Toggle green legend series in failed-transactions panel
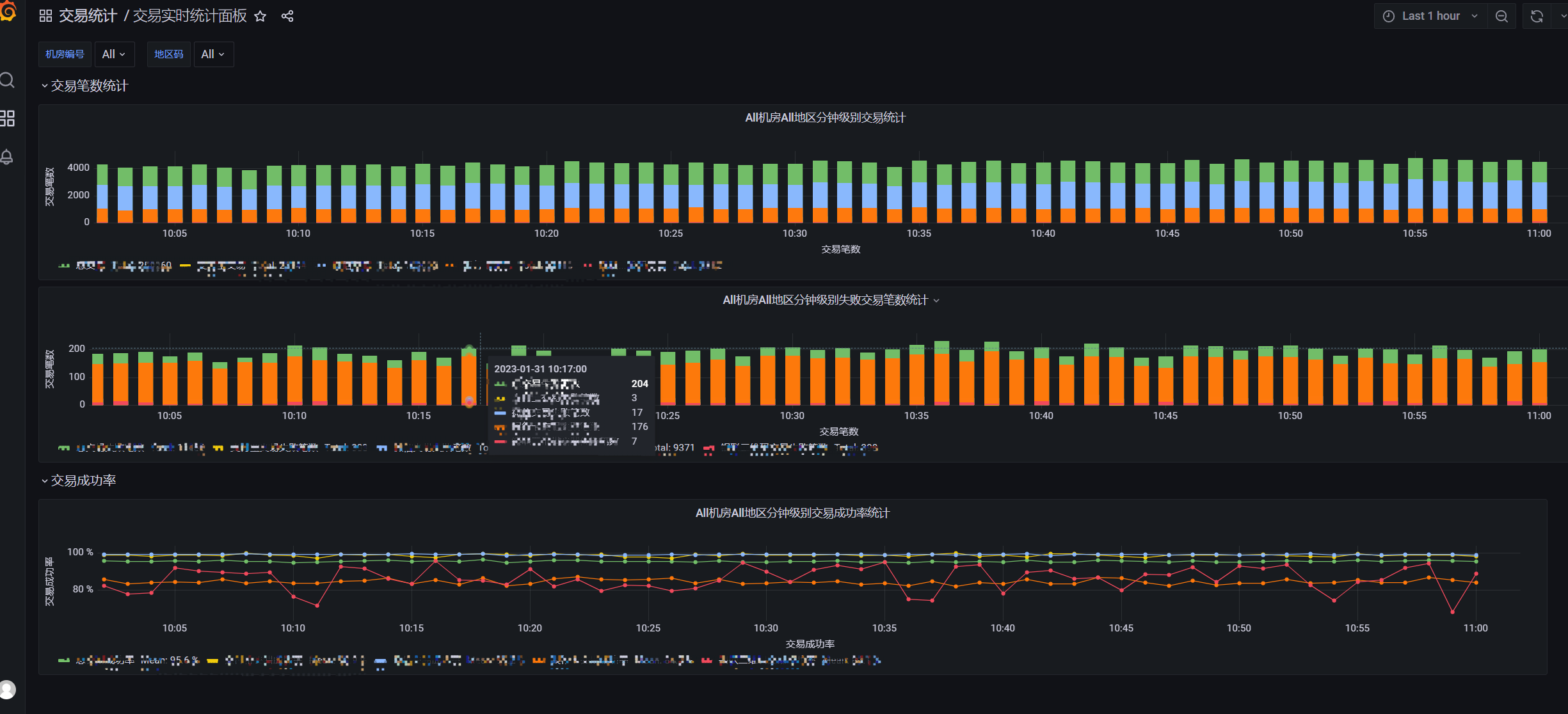1568x714 pixels. pos(131,448)
